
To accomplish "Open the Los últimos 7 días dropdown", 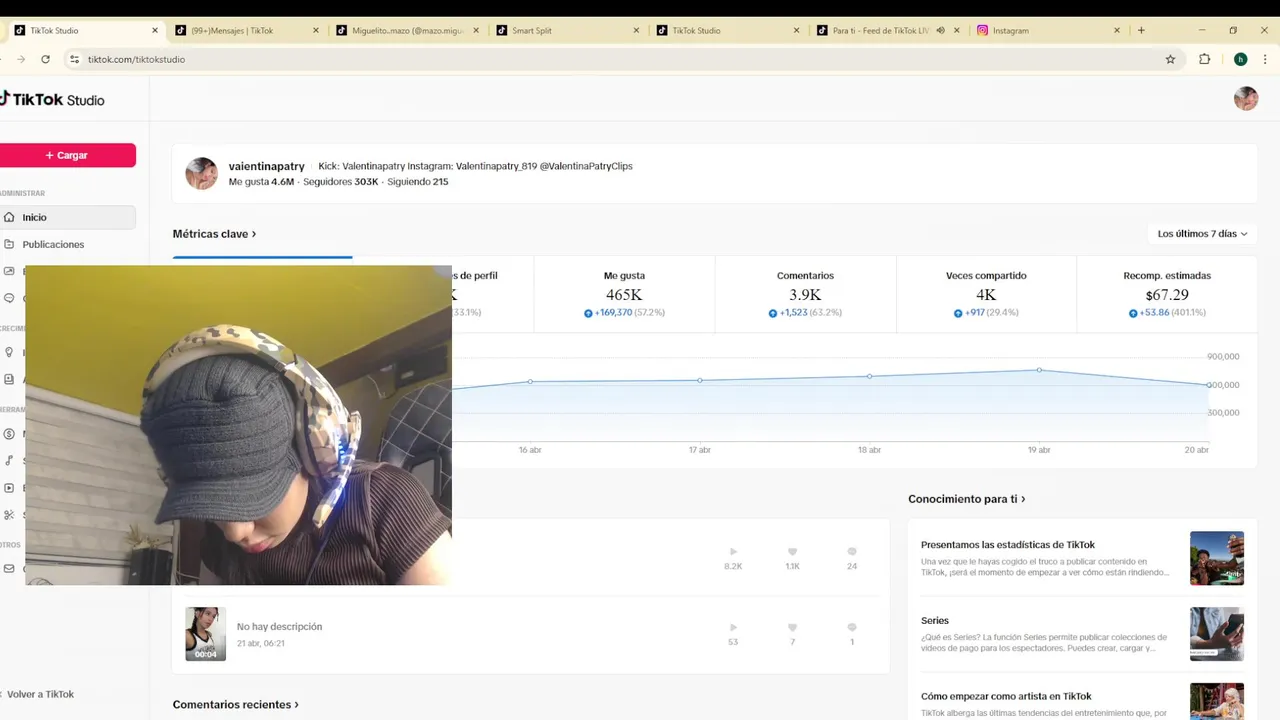I will point(1202,234).
